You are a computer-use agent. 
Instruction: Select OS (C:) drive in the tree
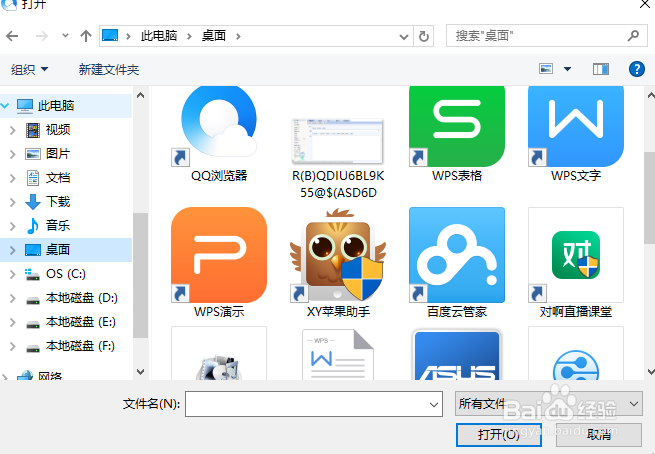pyautogui.click(x=66, y=274)
